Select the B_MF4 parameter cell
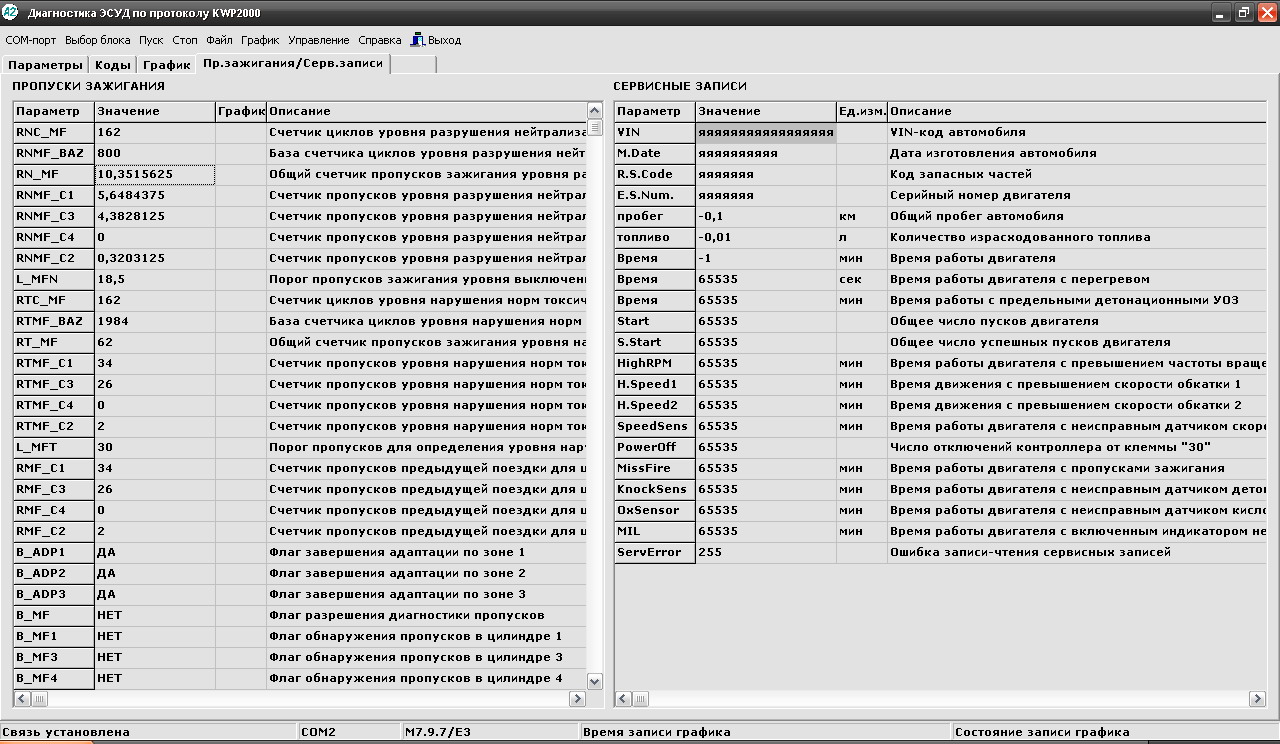Image resolution: width=1280 pixels, height=744 pixels. coord(54,678)
